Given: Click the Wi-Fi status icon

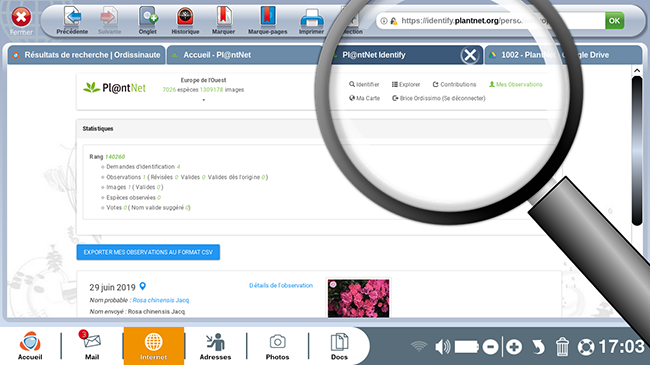Looking at the screenshot, I should pyautogui.click(x=419, y=347).
